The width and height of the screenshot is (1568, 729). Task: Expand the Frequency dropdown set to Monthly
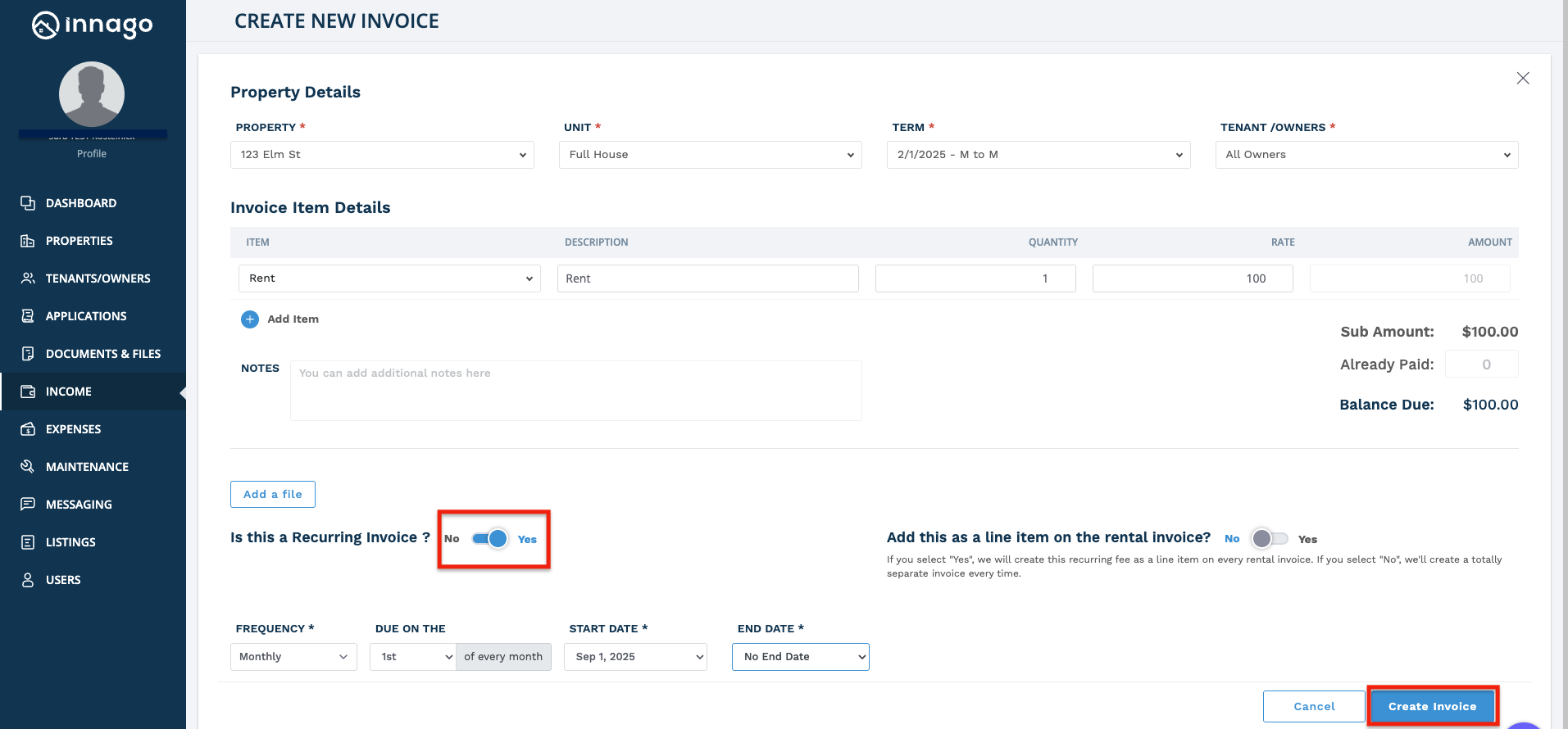coord(293,657)
